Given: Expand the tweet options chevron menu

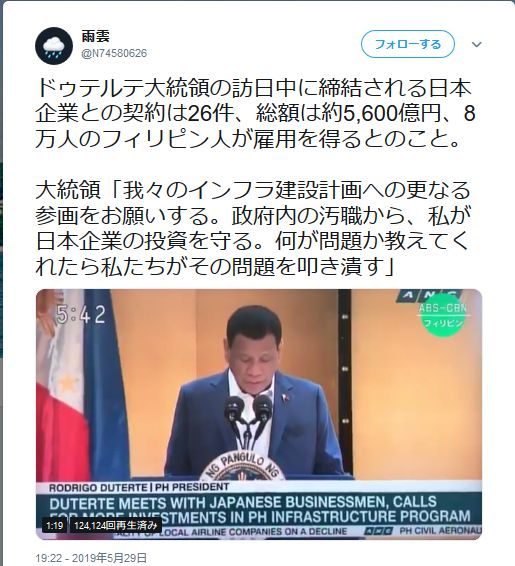Looking at the screenshot, I should click(x=477, y=44).
